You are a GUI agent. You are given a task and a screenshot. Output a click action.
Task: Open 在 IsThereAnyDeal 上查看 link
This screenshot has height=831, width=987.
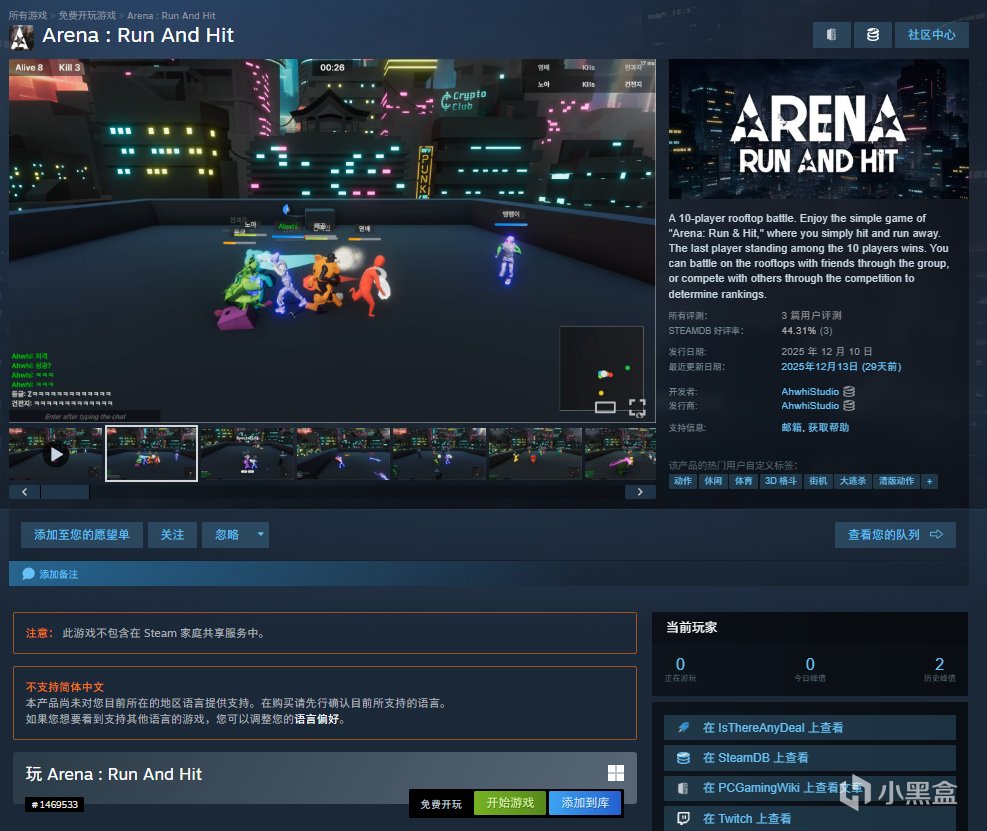(x=809, y=728)
